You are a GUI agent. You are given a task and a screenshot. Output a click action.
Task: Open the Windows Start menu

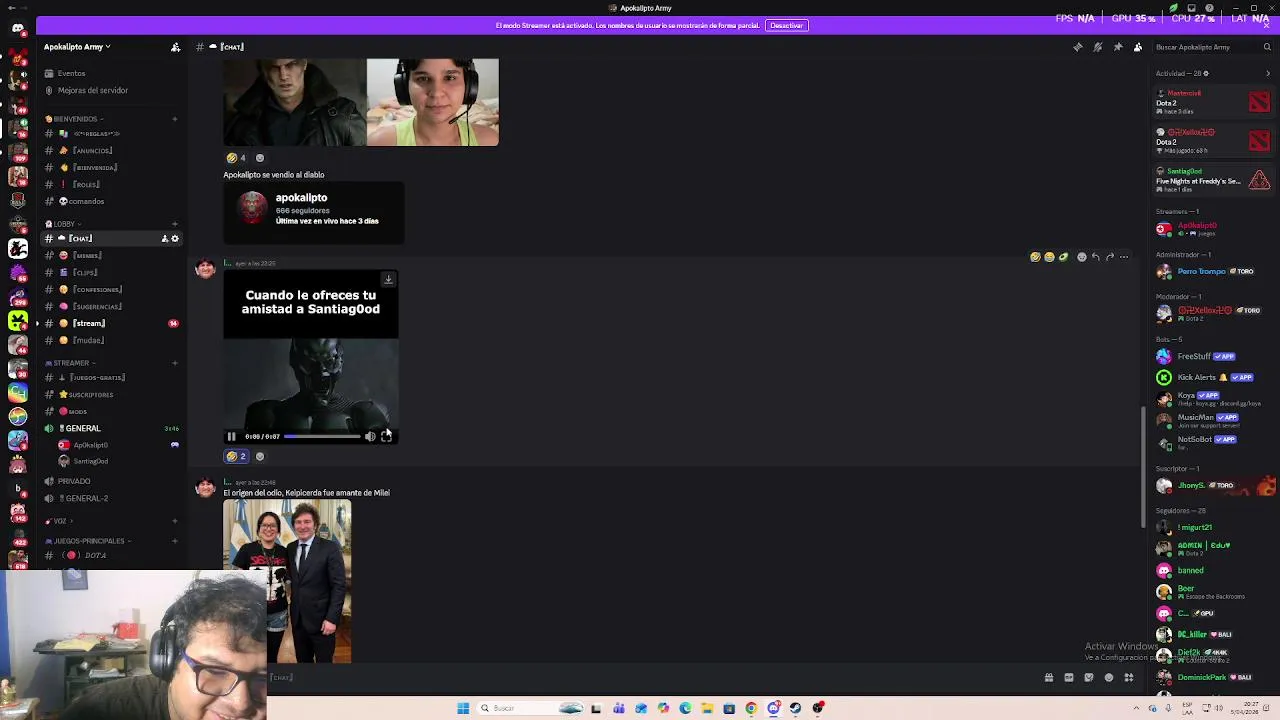pos(463,708)
